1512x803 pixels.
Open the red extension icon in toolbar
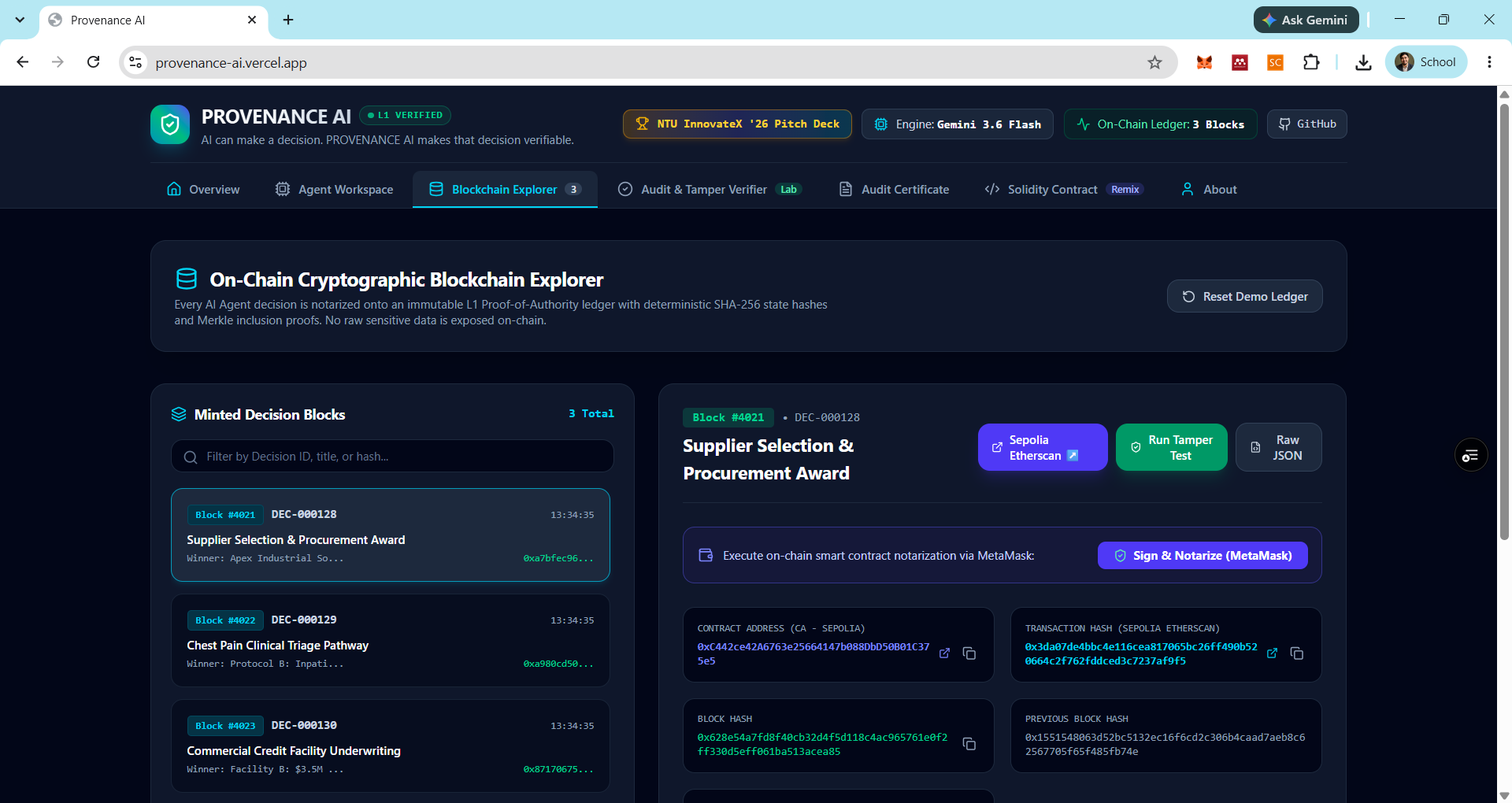pyautogui.click(x=1240, y=62)
